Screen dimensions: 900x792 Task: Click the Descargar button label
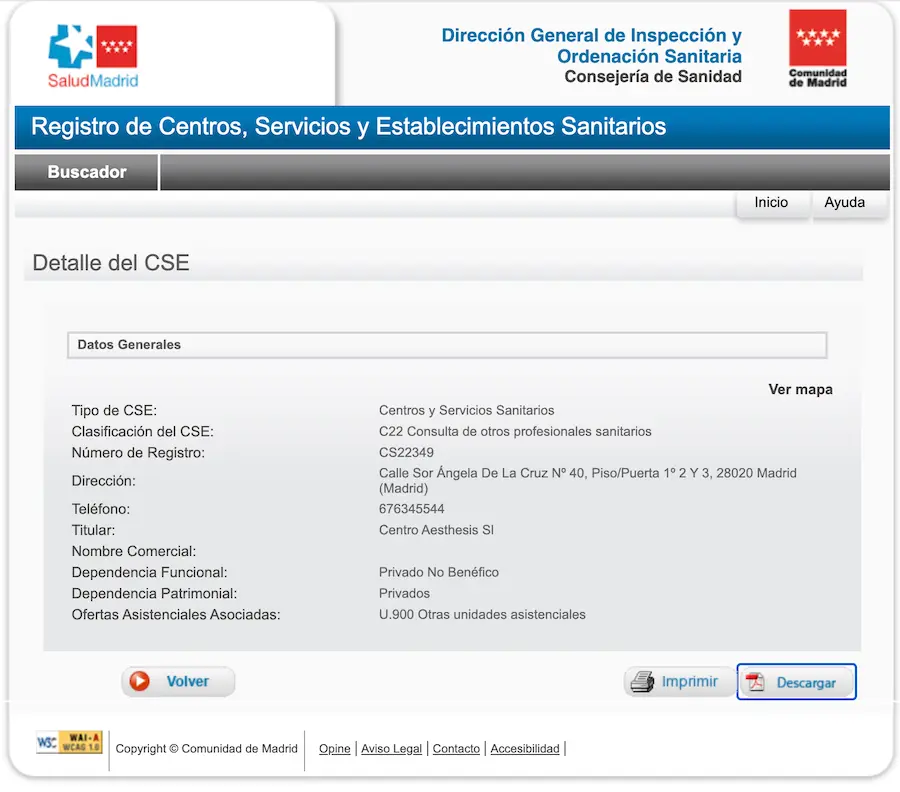coord(806,682)
